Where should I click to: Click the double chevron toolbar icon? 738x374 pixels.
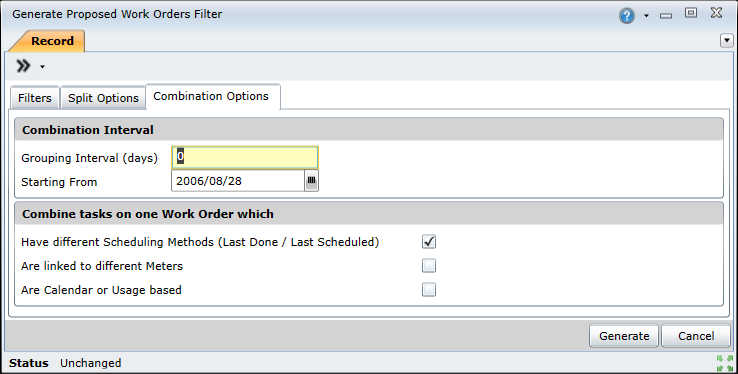(23, 66)
